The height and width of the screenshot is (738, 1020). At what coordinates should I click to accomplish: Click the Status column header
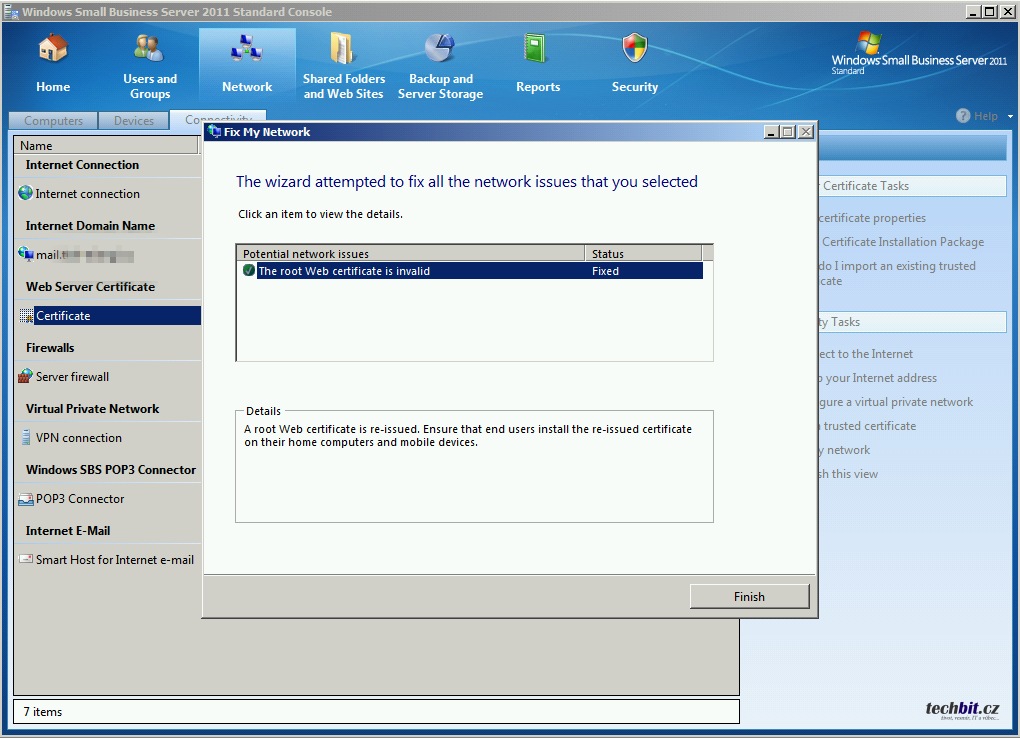pyautogui.click(x=644, y=254)
